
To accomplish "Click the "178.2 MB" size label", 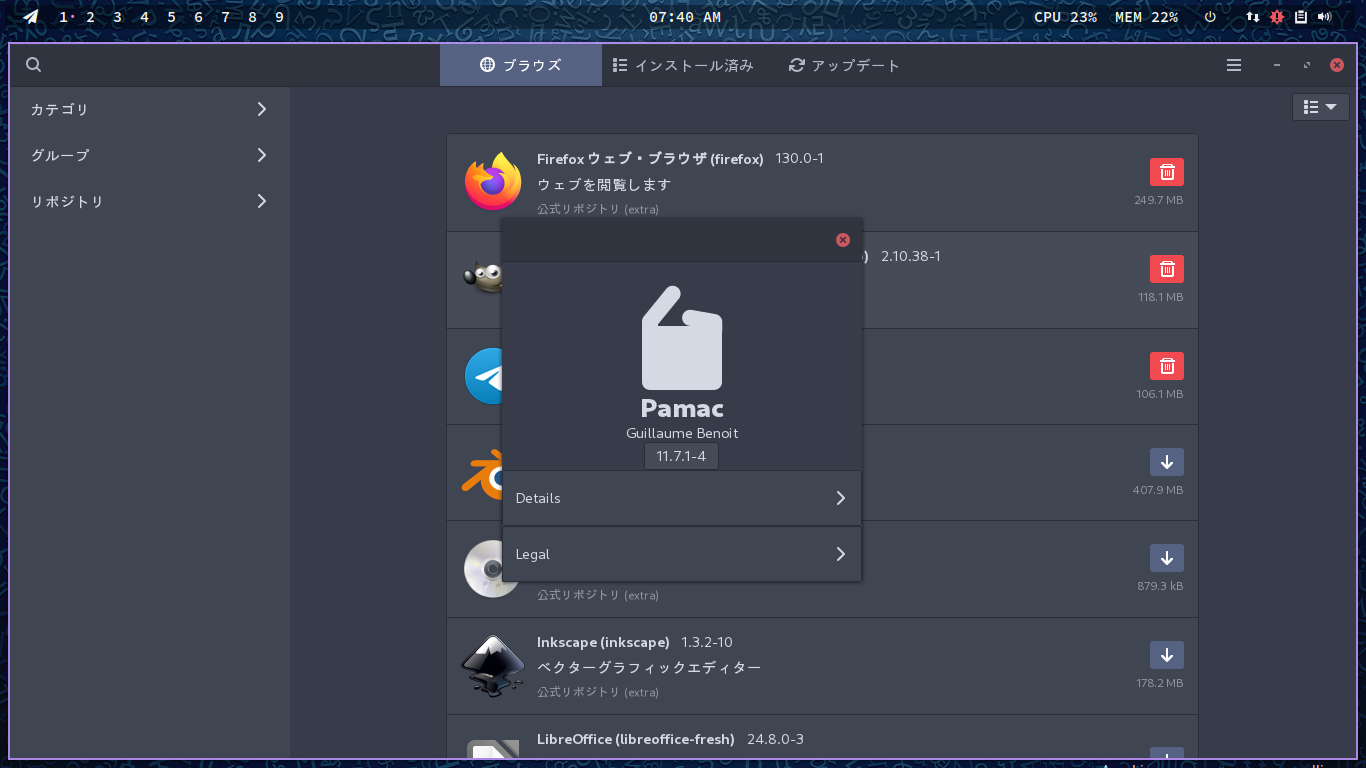I will (x=1160, y=683).
